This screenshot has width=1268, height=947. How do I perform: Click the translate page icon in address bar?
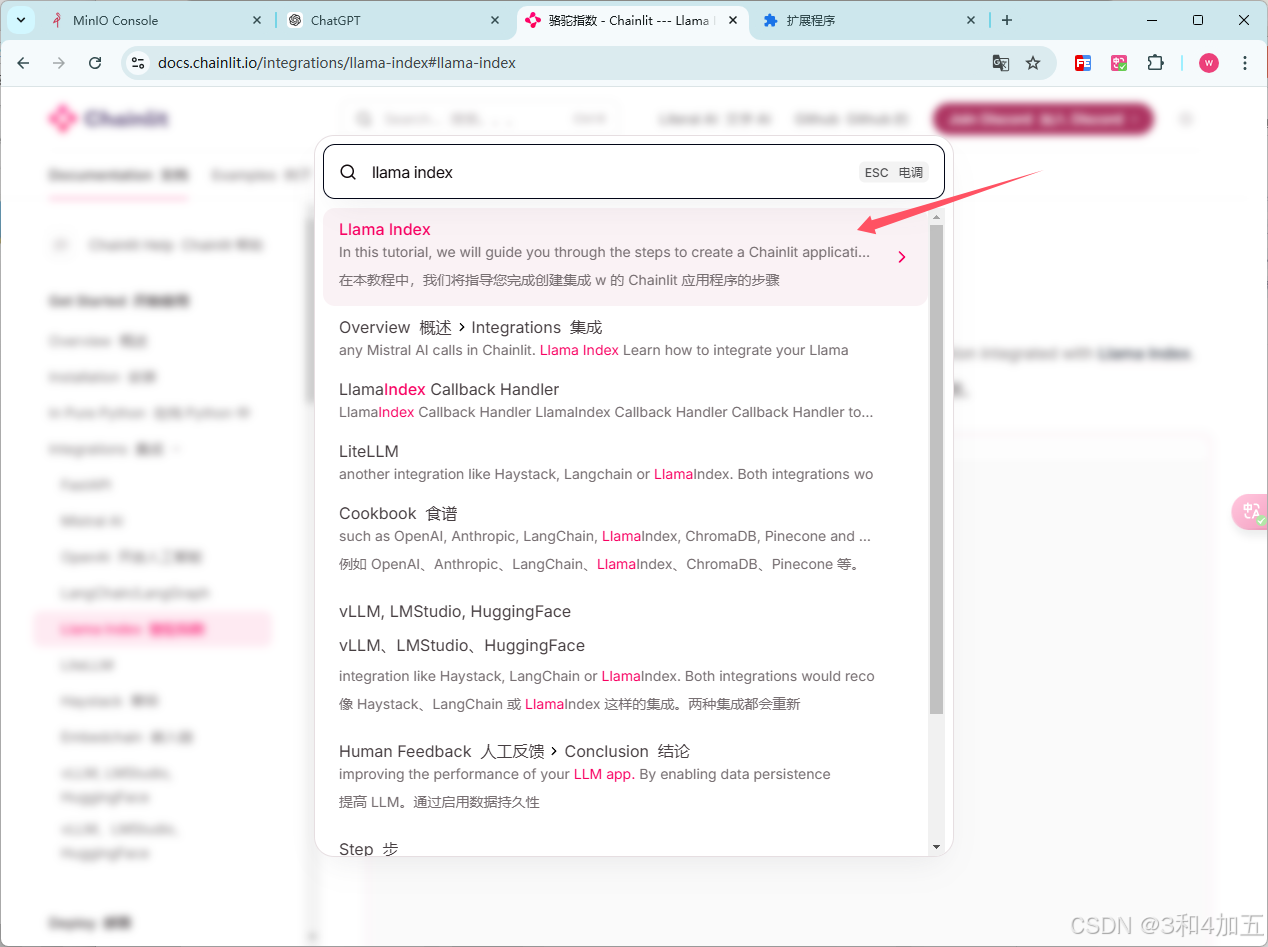(1000, 63)
